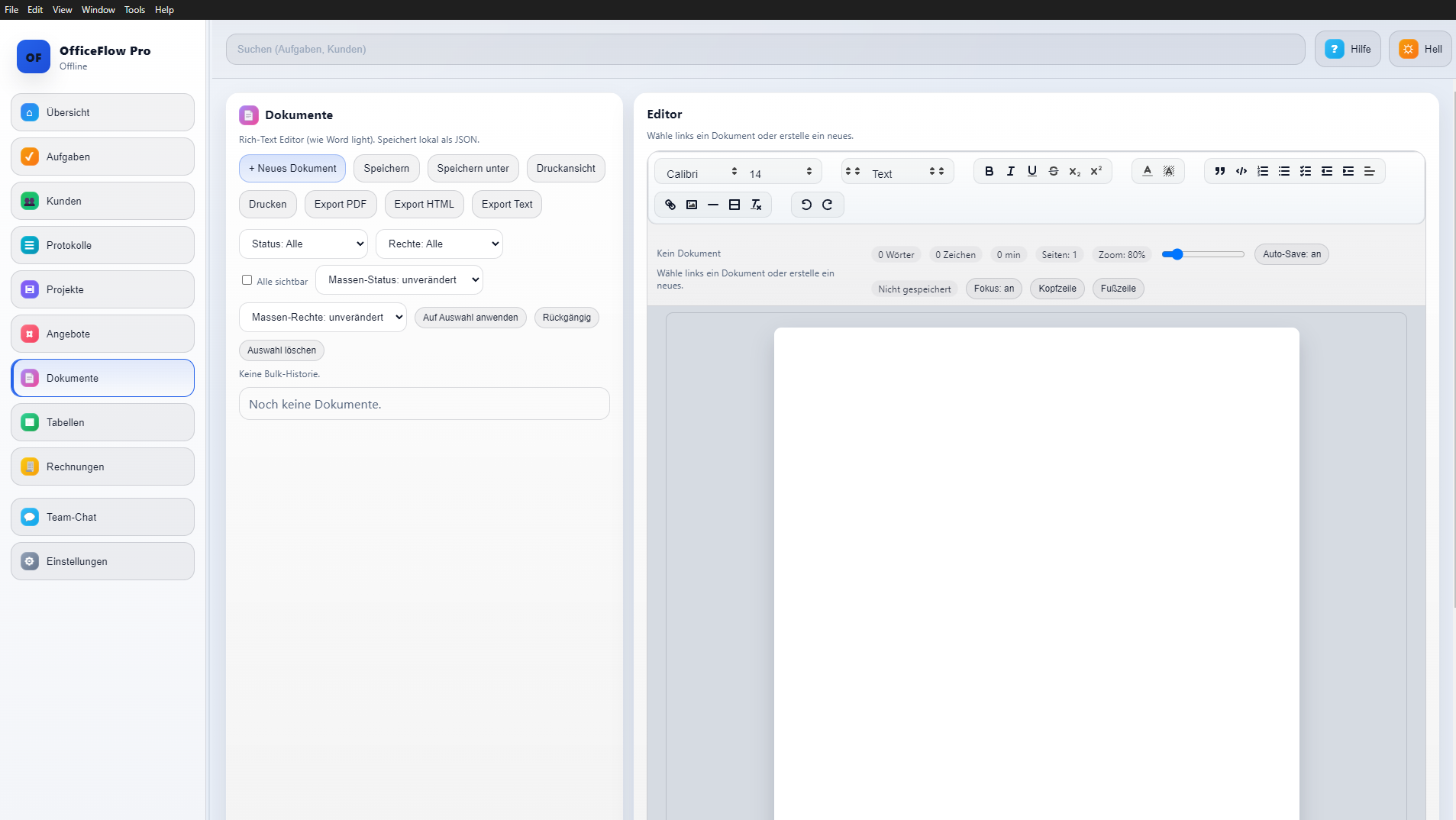Click Export PDF
This screenshot has width=1456, height=820.
tap(341, 205)
